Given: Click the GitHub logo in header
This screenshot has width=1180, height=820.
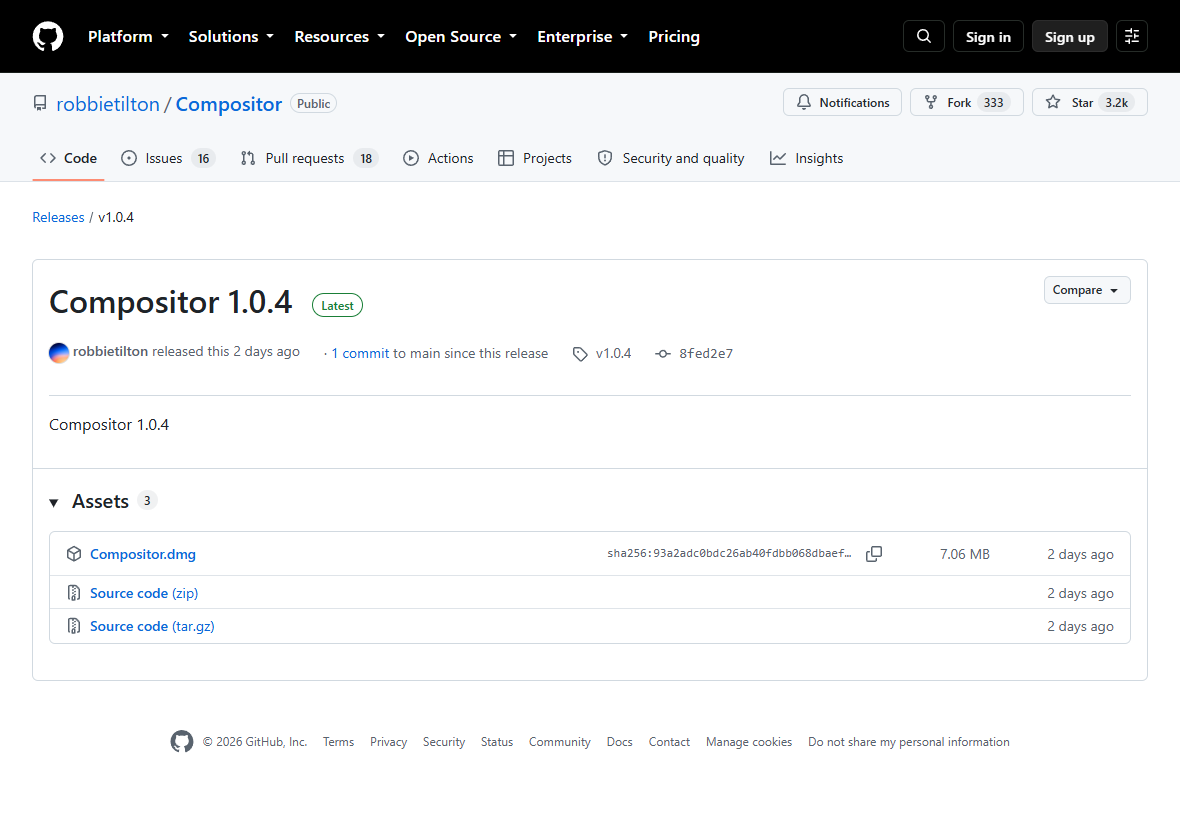Looking at the screenshot, I should pos(48,36).
